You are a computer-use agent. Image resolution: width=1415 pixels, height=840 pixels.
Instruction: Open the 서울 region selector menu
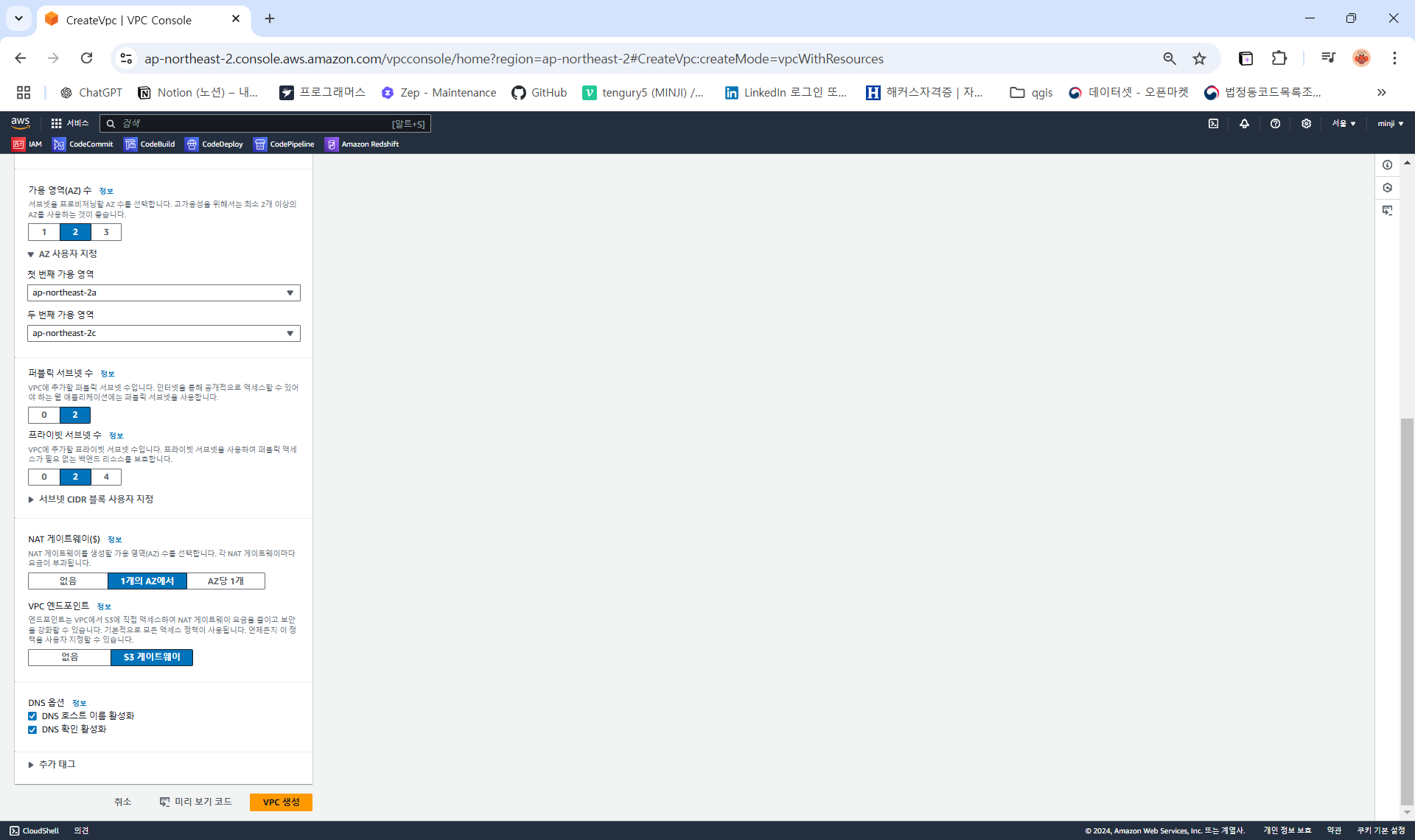[x=1344, y=124]
